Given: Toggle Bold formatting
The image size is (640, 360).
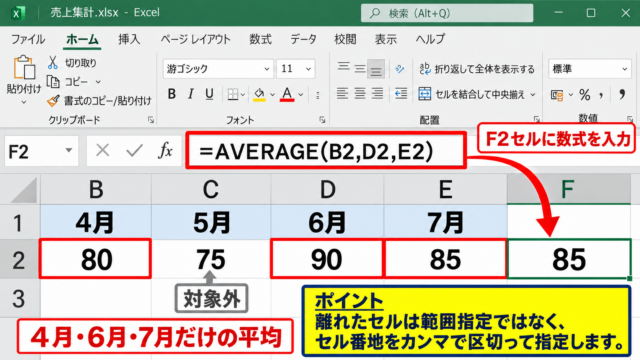Looking at the screenshot, I should pos(171,94).
